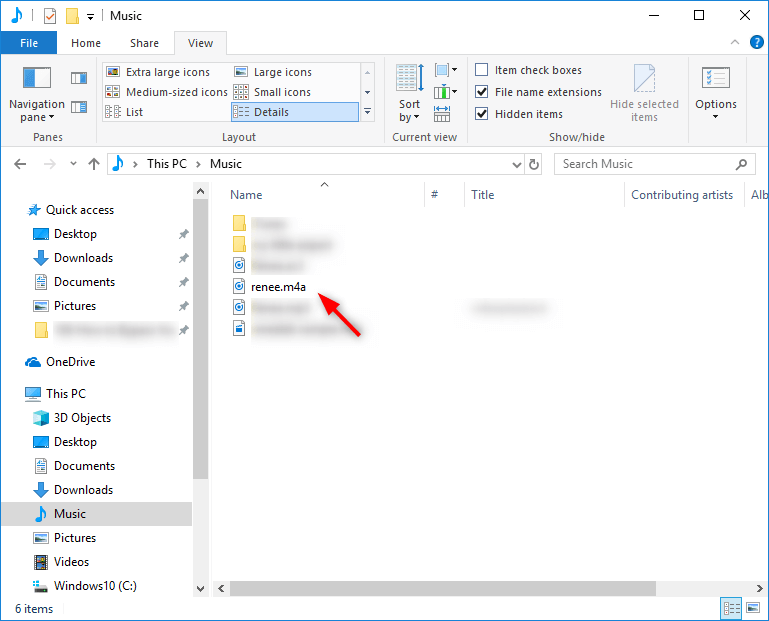Open Pictures under This PC
769x621 pixels.
(x=75, y=538)
